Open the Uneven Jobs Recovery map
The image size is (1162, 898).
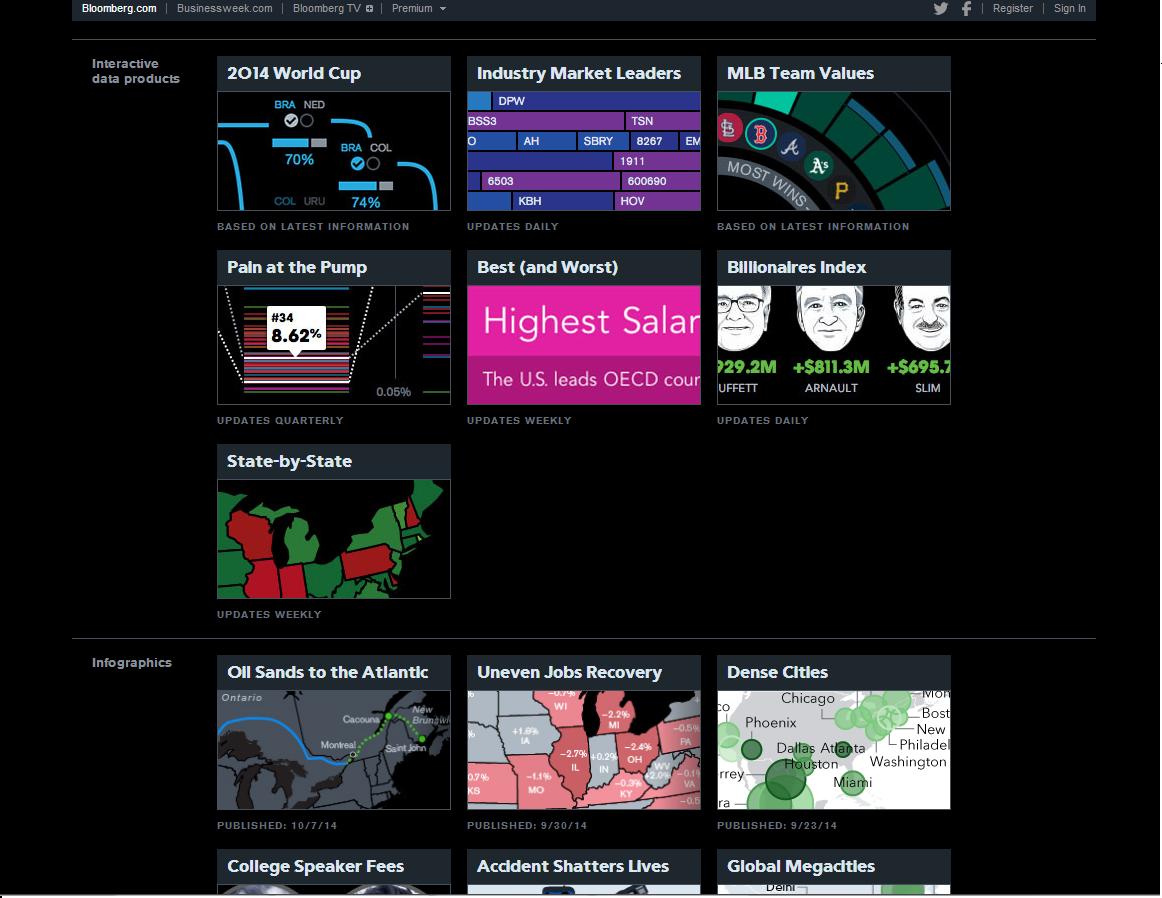(x=583, y=750)
